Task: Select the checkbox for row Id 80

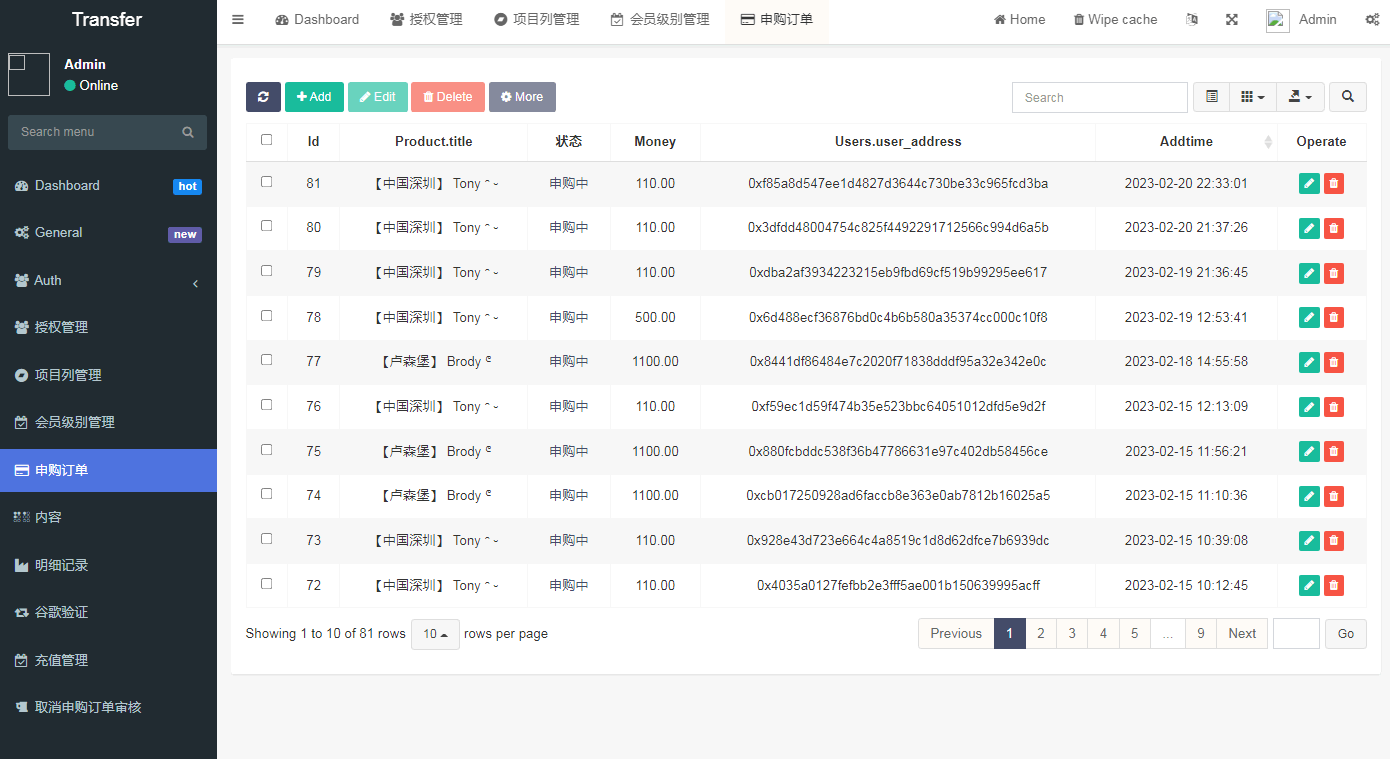Action: (x=266, y=226)
